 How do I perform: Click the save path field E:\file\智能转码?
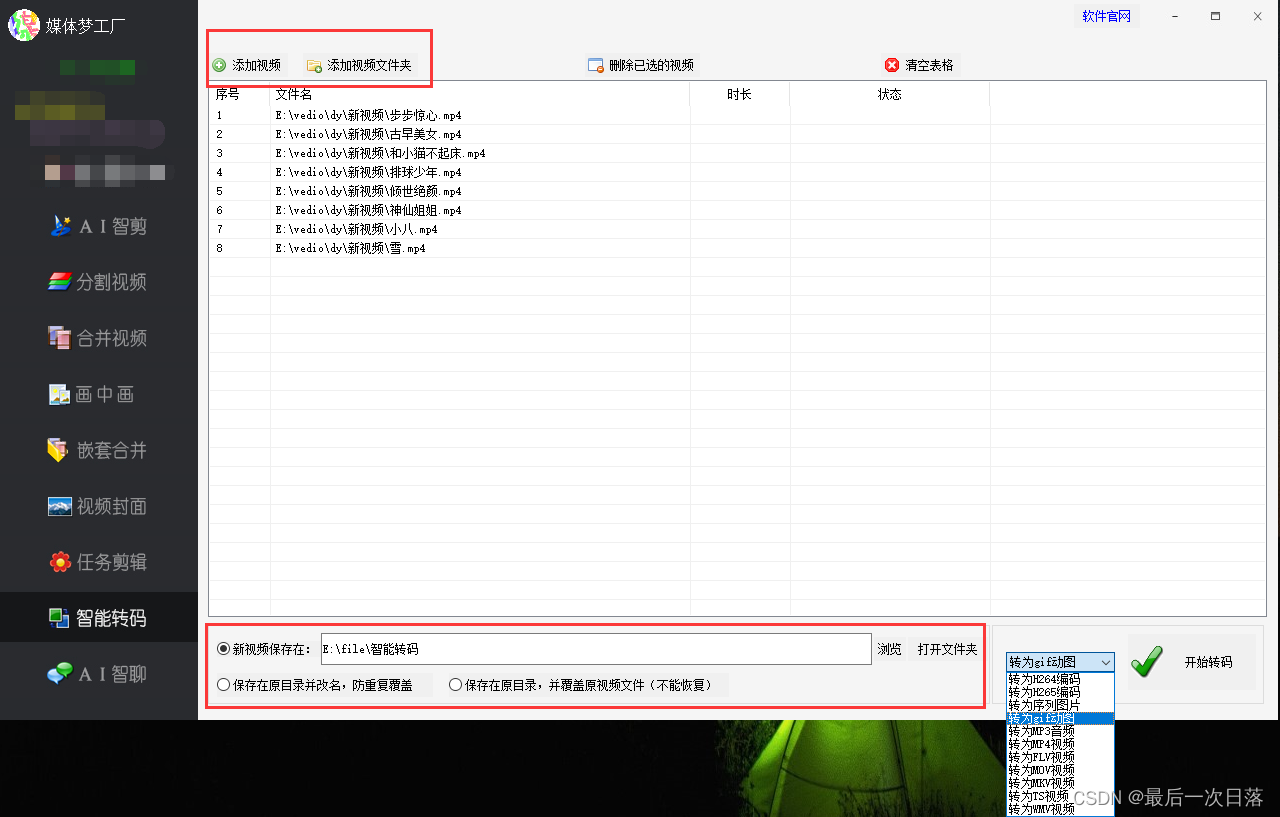596,649
